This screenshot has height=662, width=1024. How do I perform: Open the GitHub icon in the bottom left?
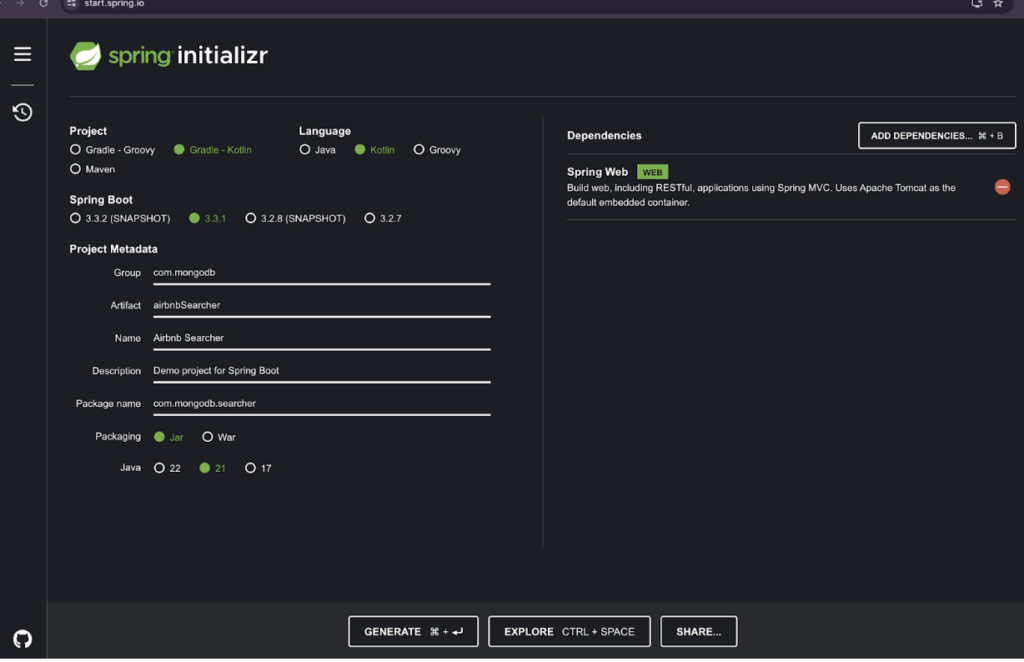pos(22,639)
